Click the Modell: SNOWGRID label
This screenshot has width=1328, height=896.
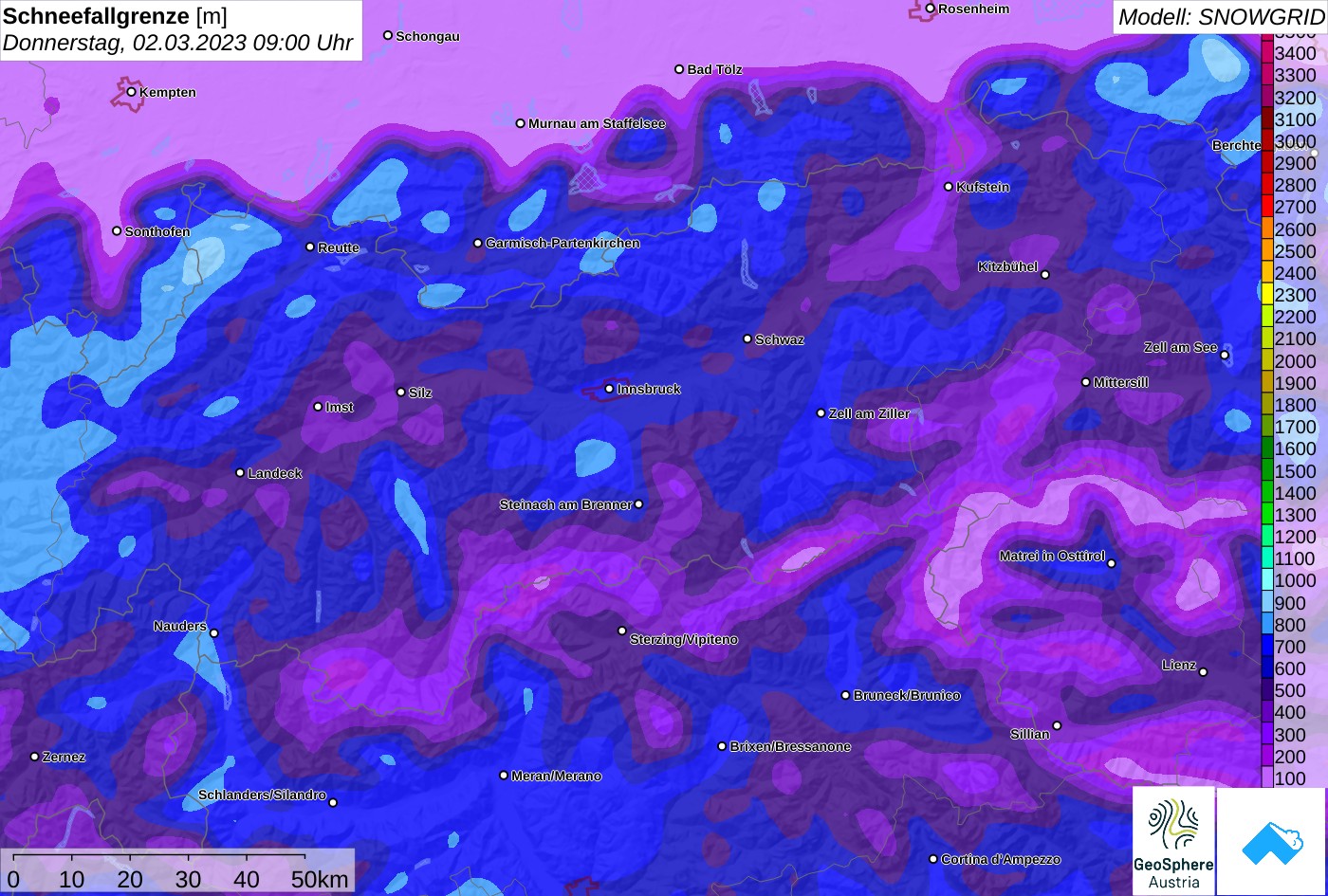coord(1221,16)
